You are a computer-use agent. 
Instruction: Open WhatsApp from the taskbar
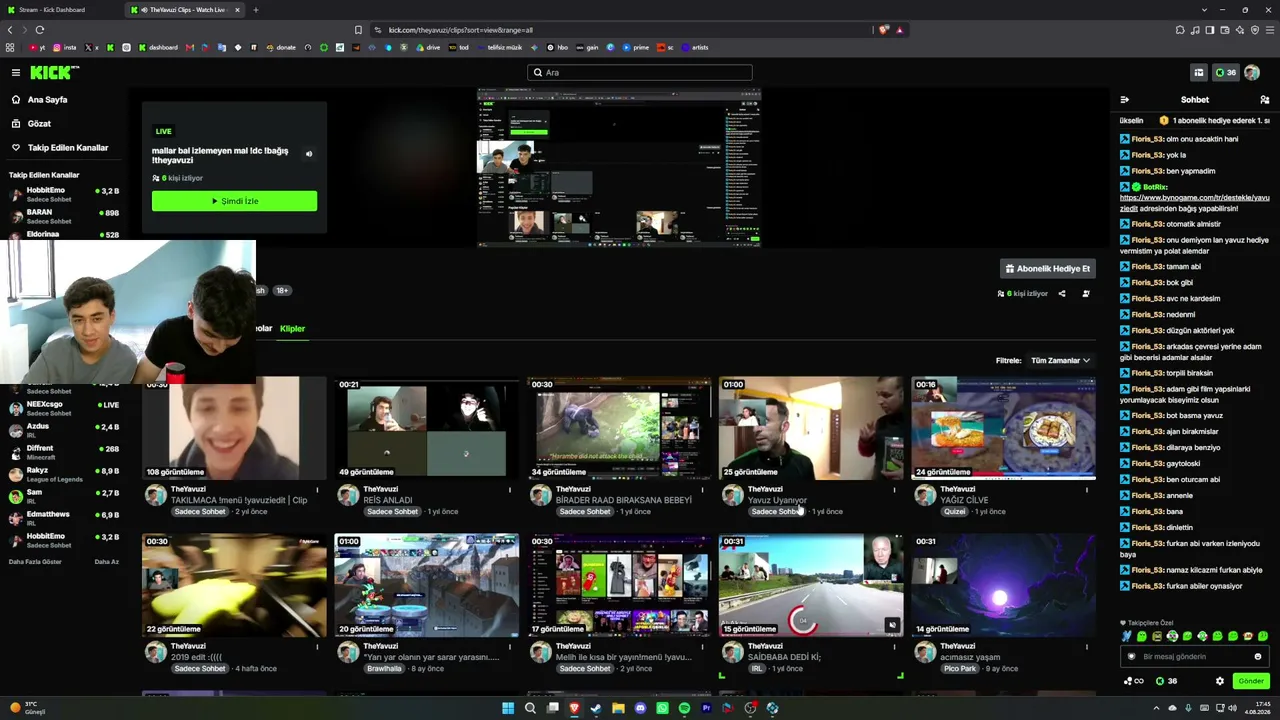662,708
